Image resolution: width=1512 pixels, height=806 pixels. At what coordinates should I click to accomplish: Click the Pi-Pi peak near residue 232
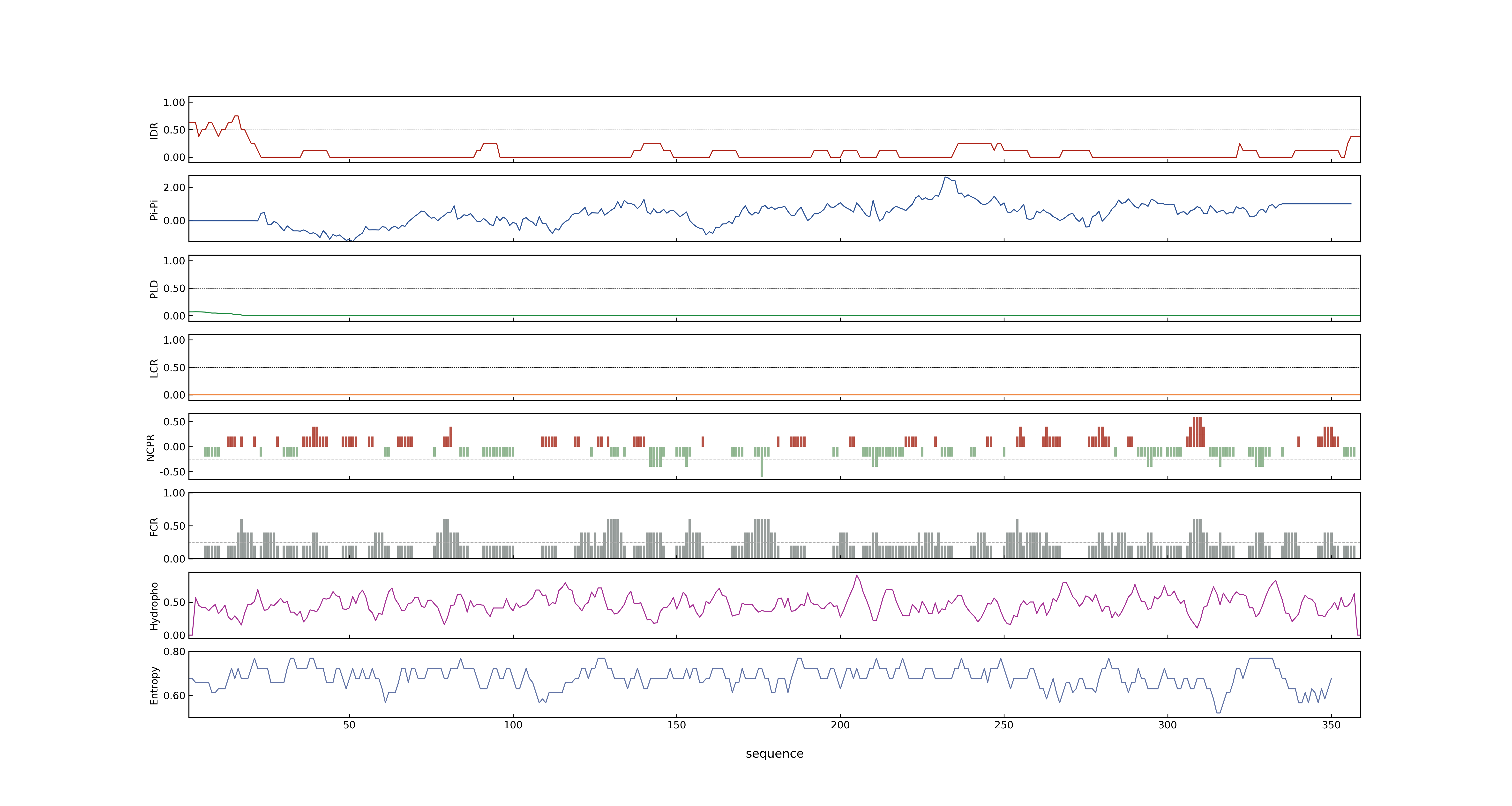(x=946, y=177)
